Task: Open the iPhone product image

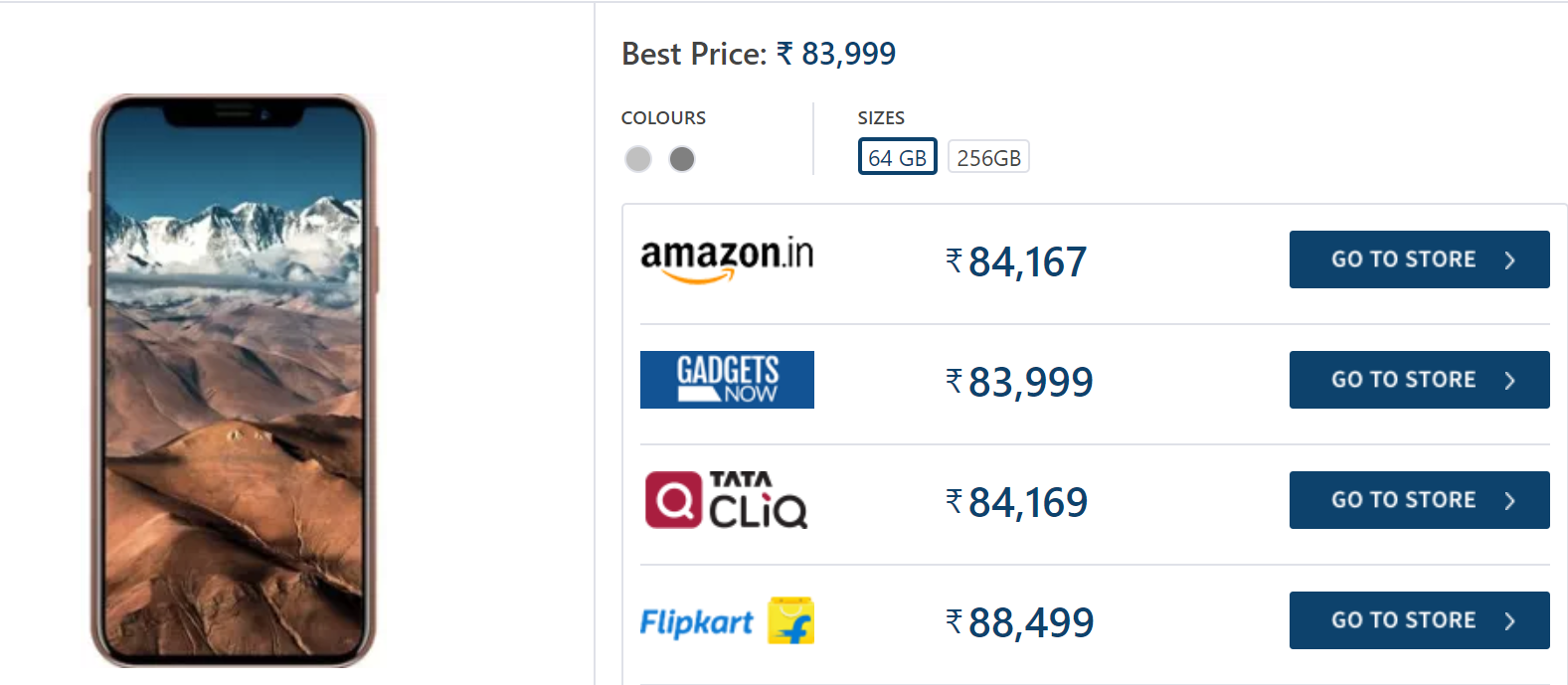Action: point(234,381)
